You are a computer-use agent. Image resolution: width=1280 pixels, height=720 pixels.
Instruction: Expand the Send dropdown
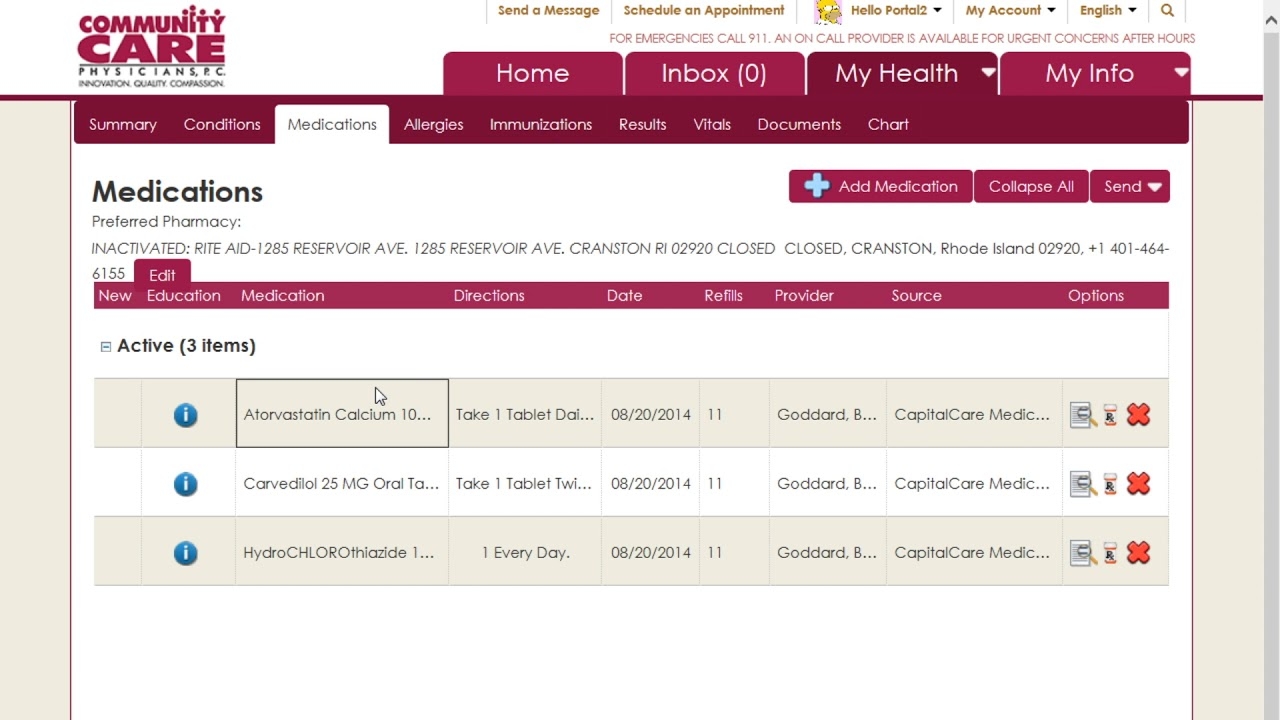(x=1130, y=187)
